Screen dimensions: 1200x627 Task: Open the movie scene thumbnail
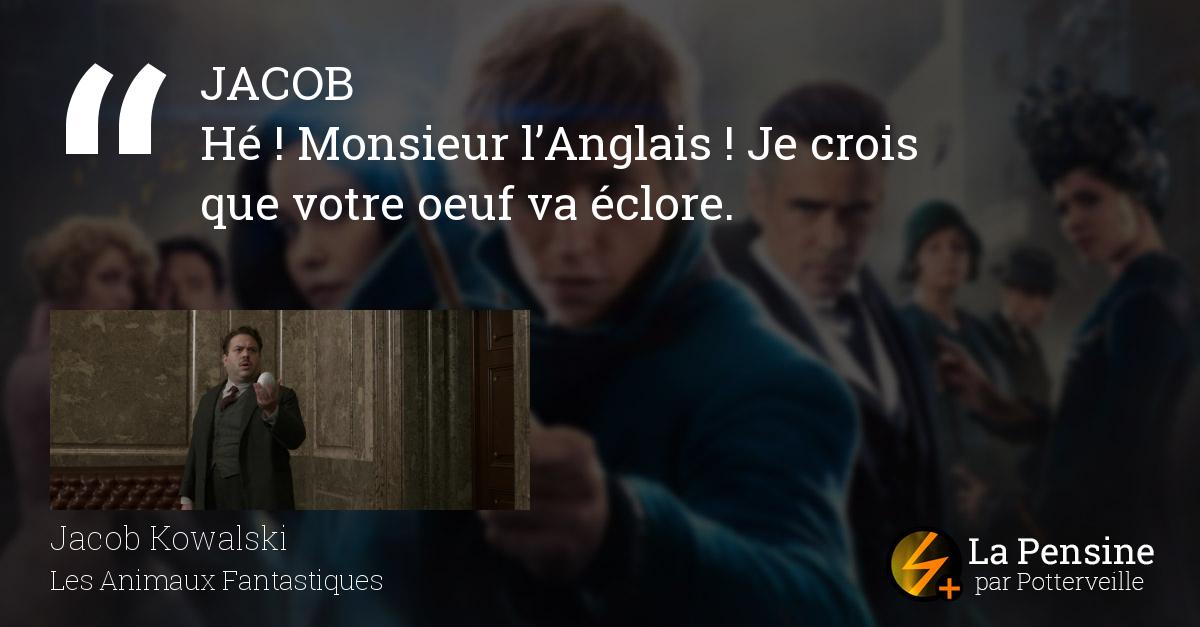pyautogui.click(x=290, y=410)
